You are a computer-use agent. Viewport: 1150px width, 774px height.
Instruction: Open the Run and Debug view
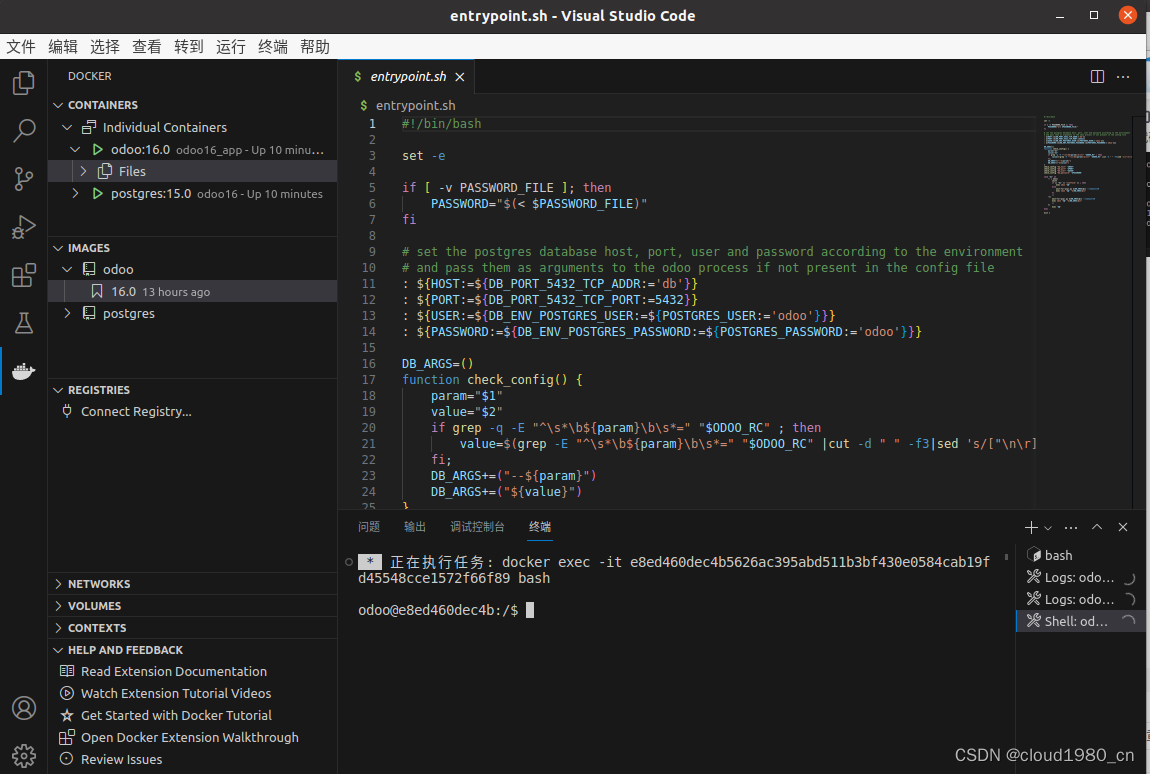(23, 227)
